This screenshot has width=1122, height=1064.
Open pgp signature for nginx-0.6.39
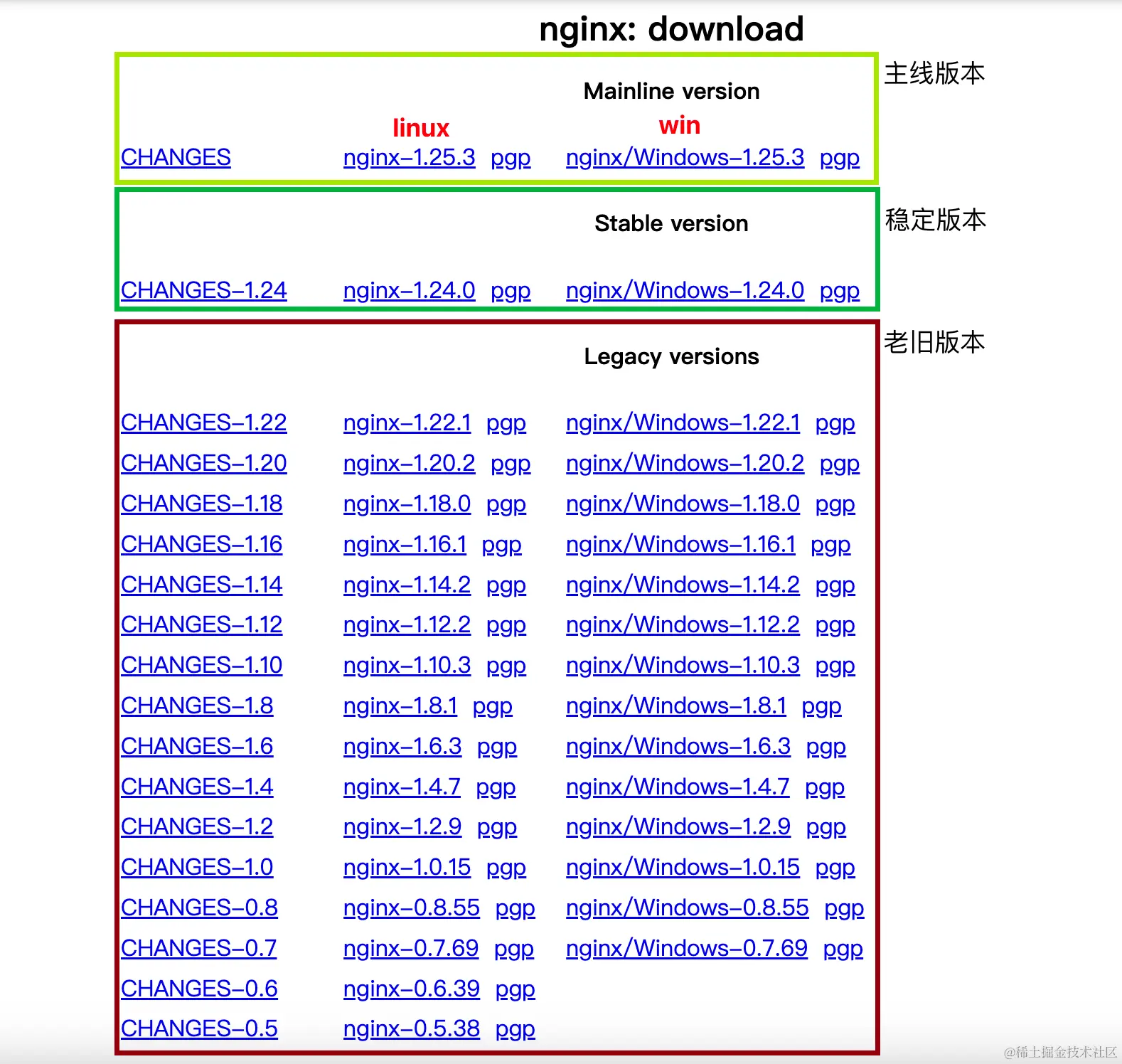[515, 990]
